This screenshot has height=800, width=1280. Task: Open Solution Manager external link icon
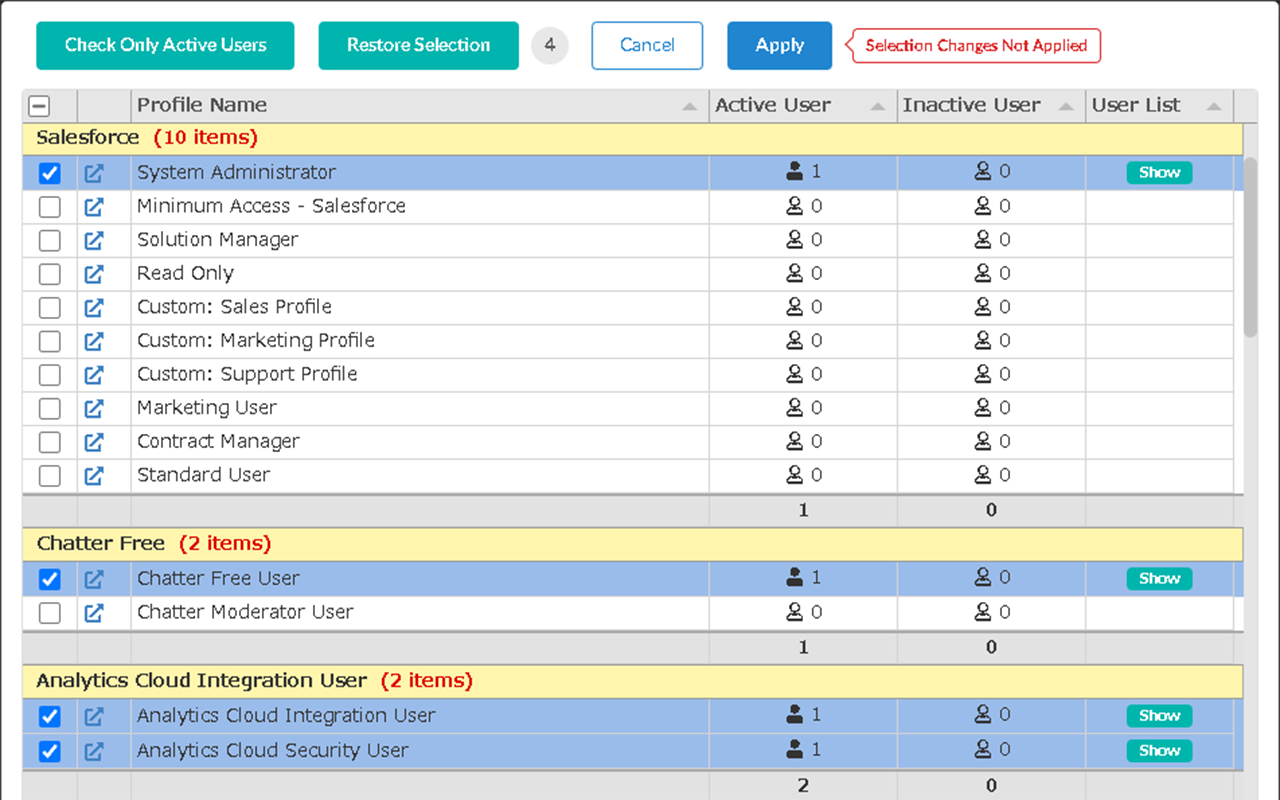[93, 240]
